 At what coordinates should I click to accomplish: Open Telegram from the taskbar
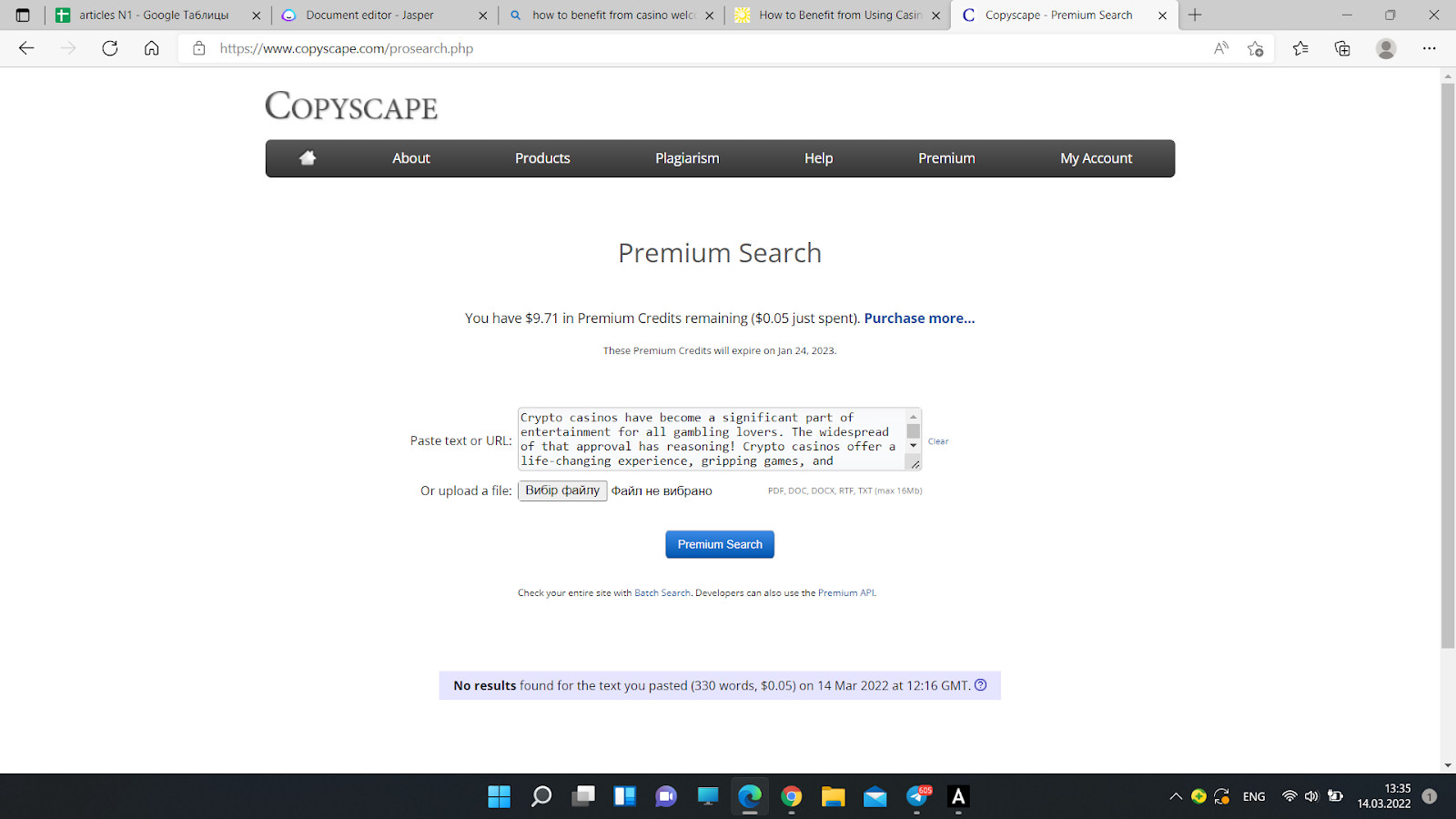[x=917, y=796]
